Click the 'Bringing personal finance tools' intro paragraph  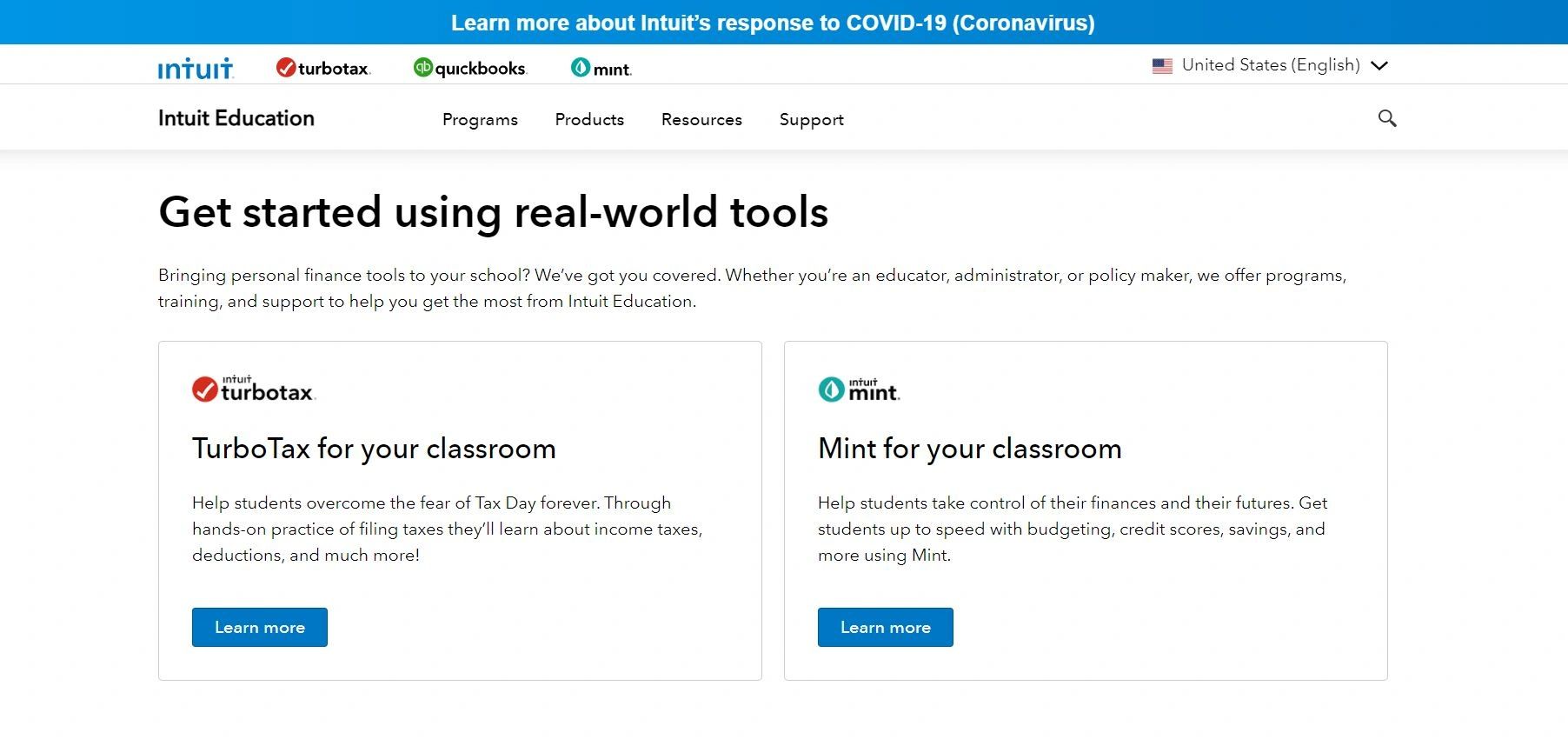[753, 288]
